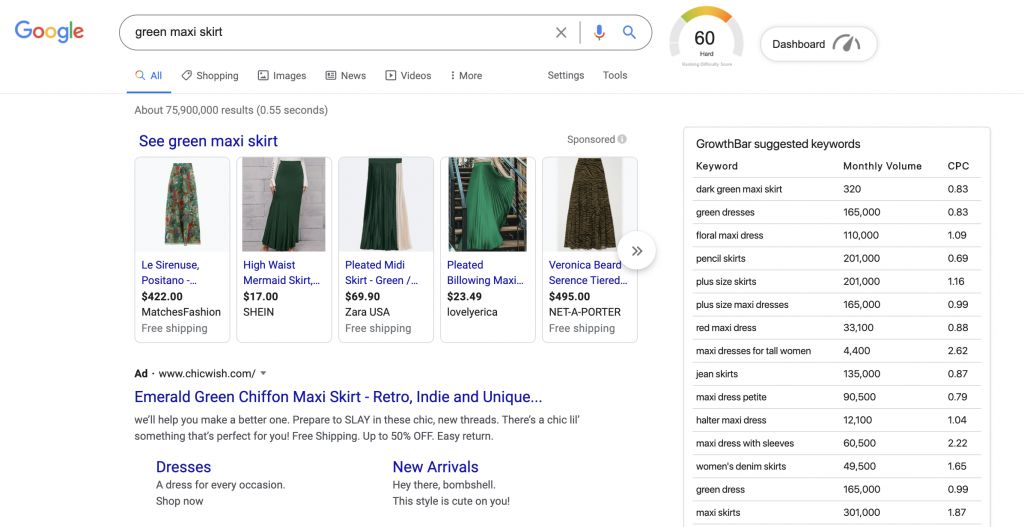The width and height of the screenshot is (1024, 527).
Task: Open the Veronica Beard Serence Tiered link
Action: 588,273
